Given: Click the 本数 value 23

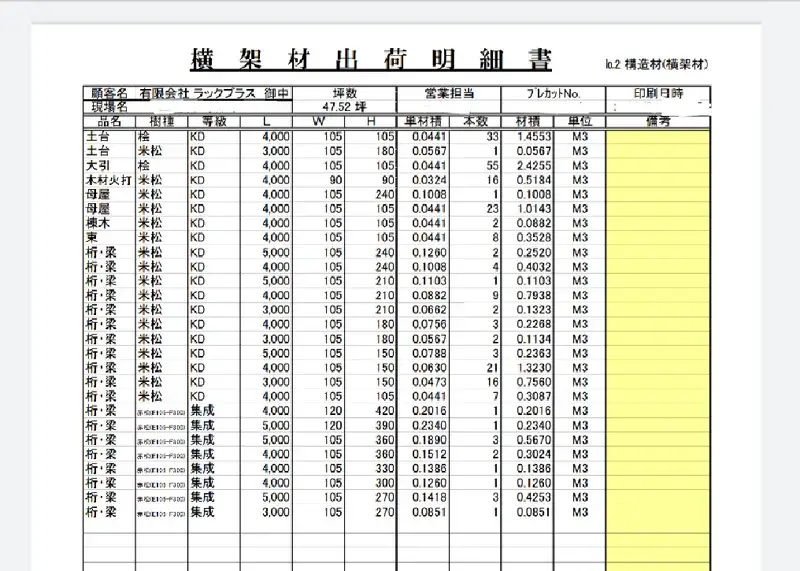Looking at the screenshot, I should tap(492, 209).
